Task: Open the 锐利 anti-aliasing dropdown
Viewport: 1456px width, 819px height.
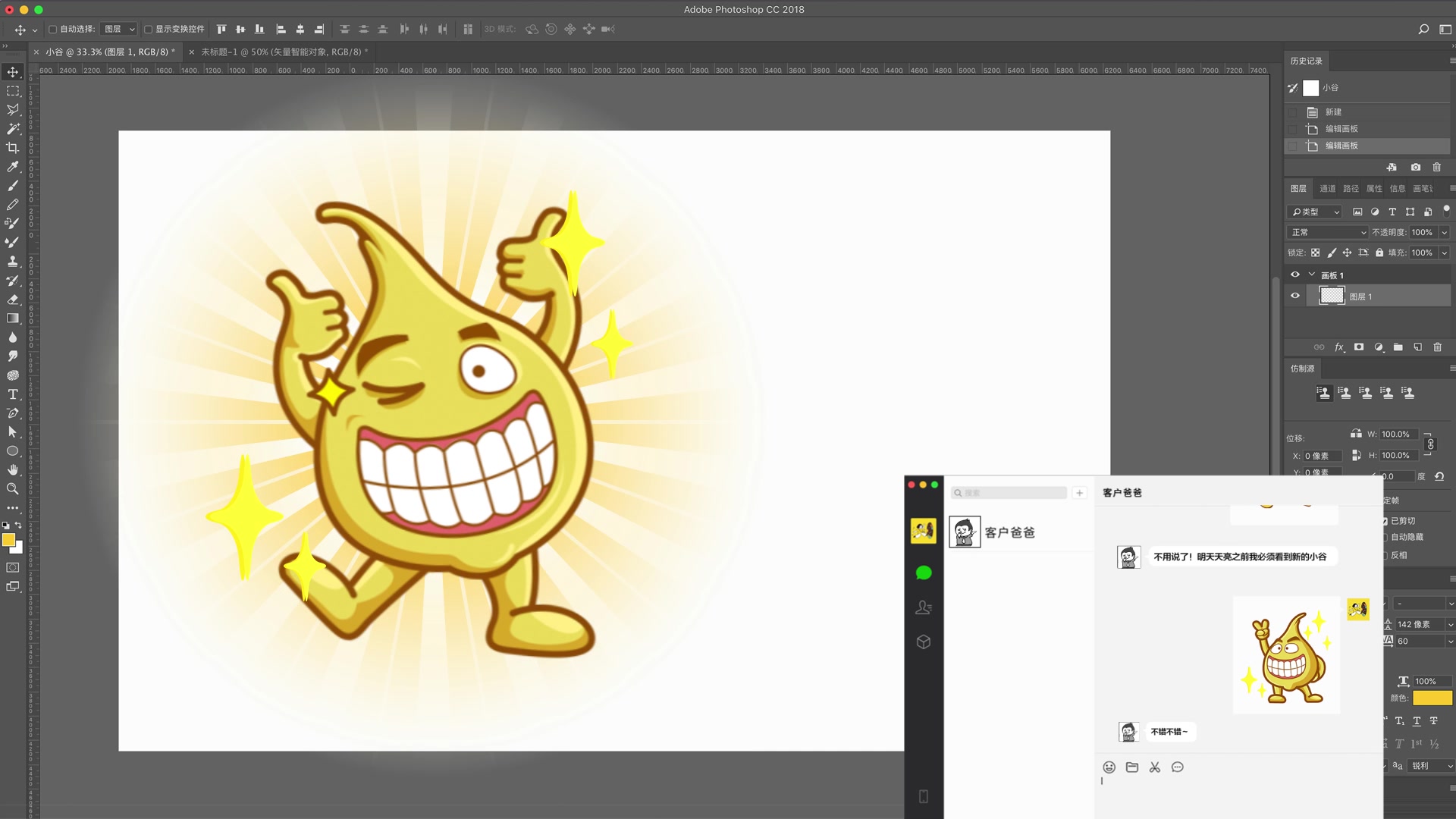Action: pos(1431,766)
